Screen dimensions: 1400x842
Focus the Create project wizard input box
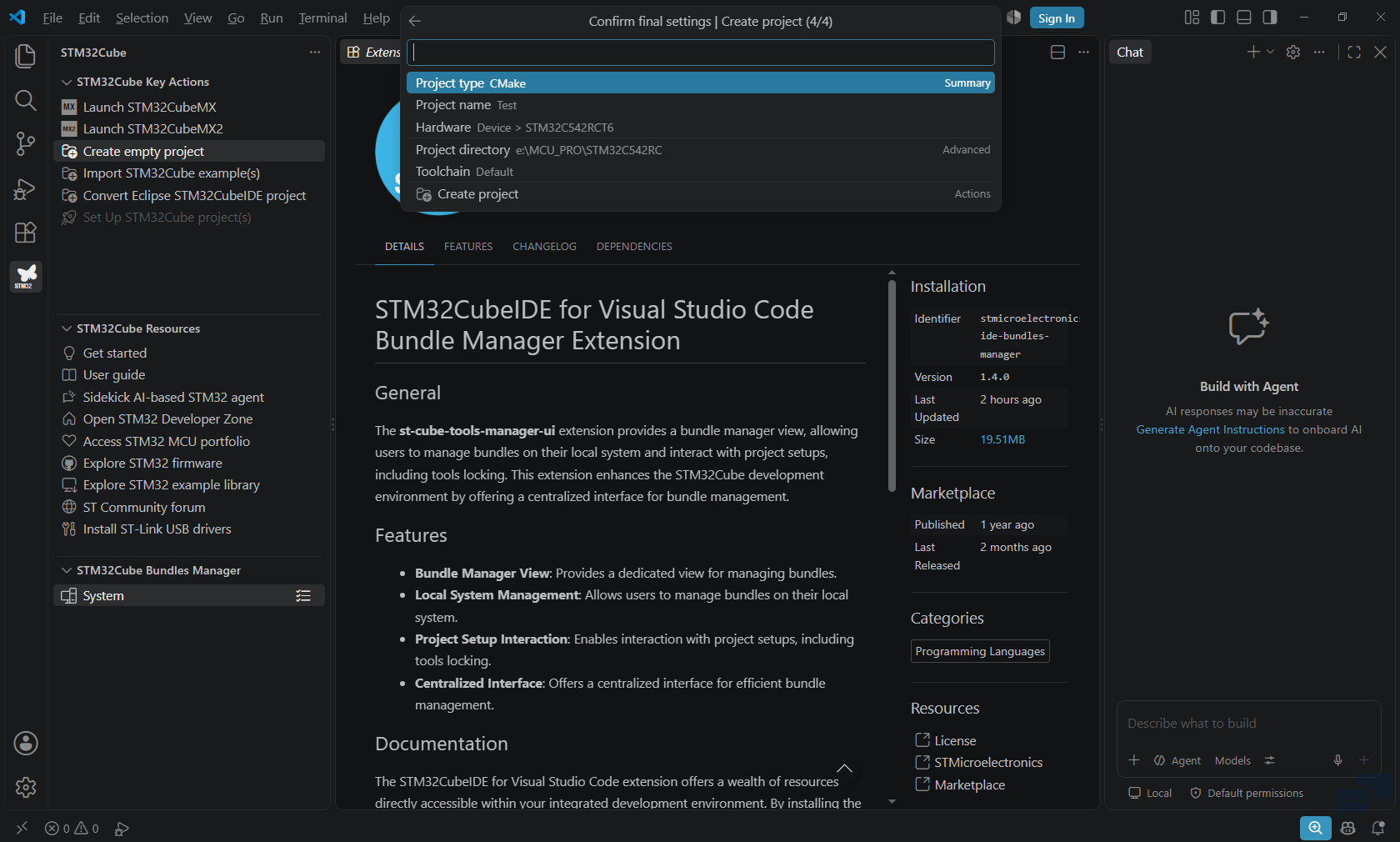[701, 52]
